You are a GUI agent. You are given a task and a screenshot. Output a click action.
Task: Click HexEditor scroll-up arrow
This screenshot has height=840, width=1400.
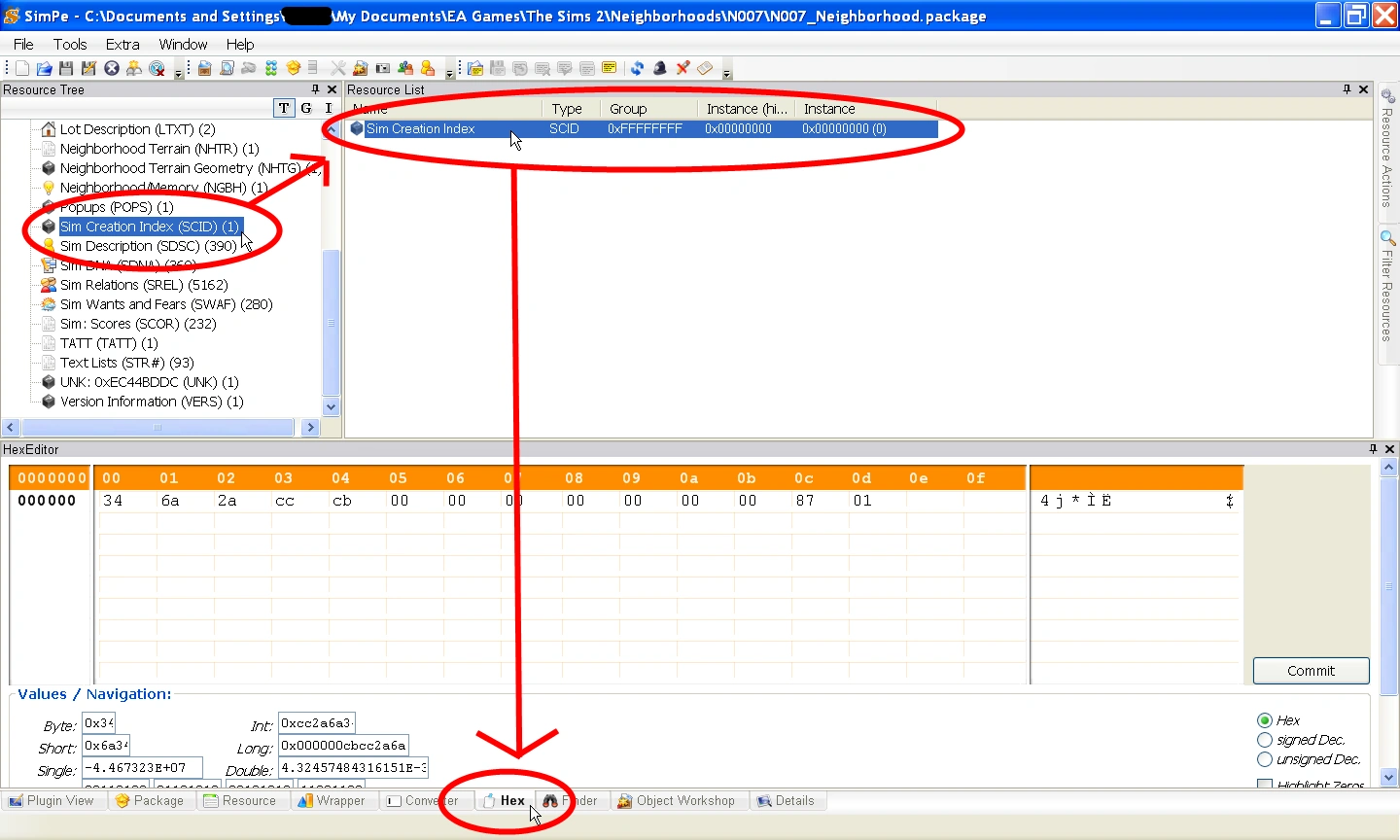[1388, 468]
